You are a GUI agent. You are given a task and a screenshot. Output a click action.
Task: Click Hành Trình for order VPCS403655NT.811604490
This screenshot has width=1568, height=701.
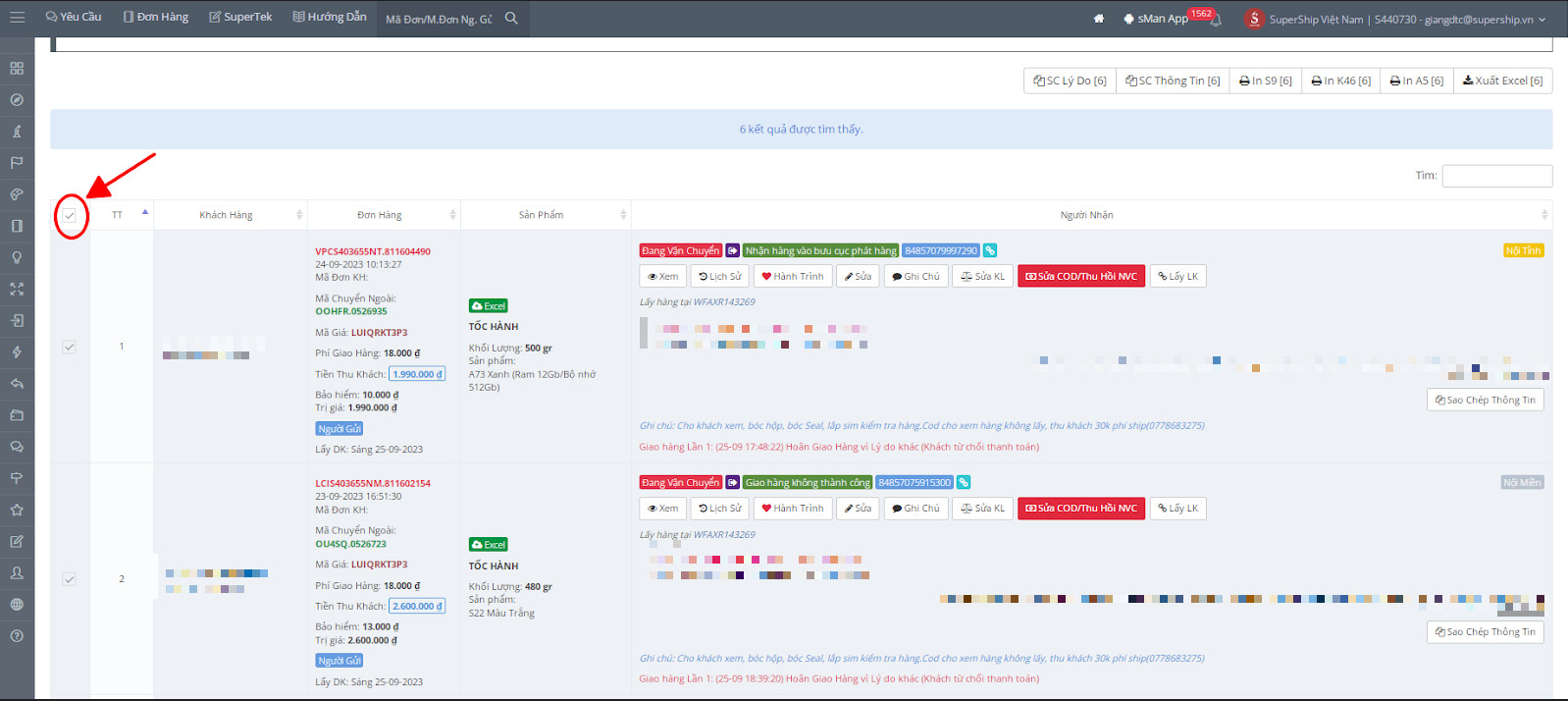tap(793, 277)
